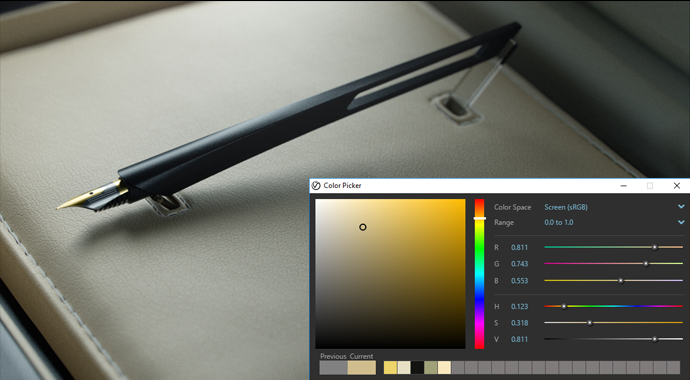
Task: Minimize the Color Picker window
Action: (x=624, y=186)
